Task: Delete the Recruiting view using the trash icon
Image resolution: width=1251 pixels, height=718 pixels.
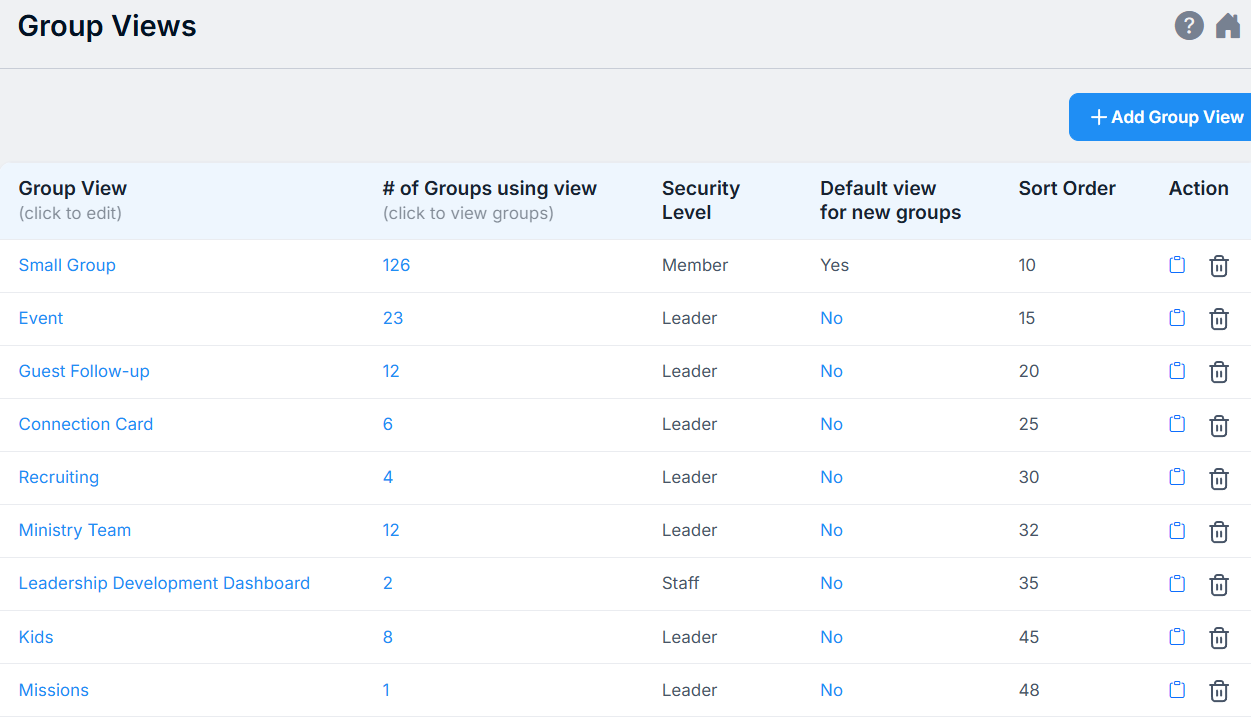Action: click(1219, 478)
